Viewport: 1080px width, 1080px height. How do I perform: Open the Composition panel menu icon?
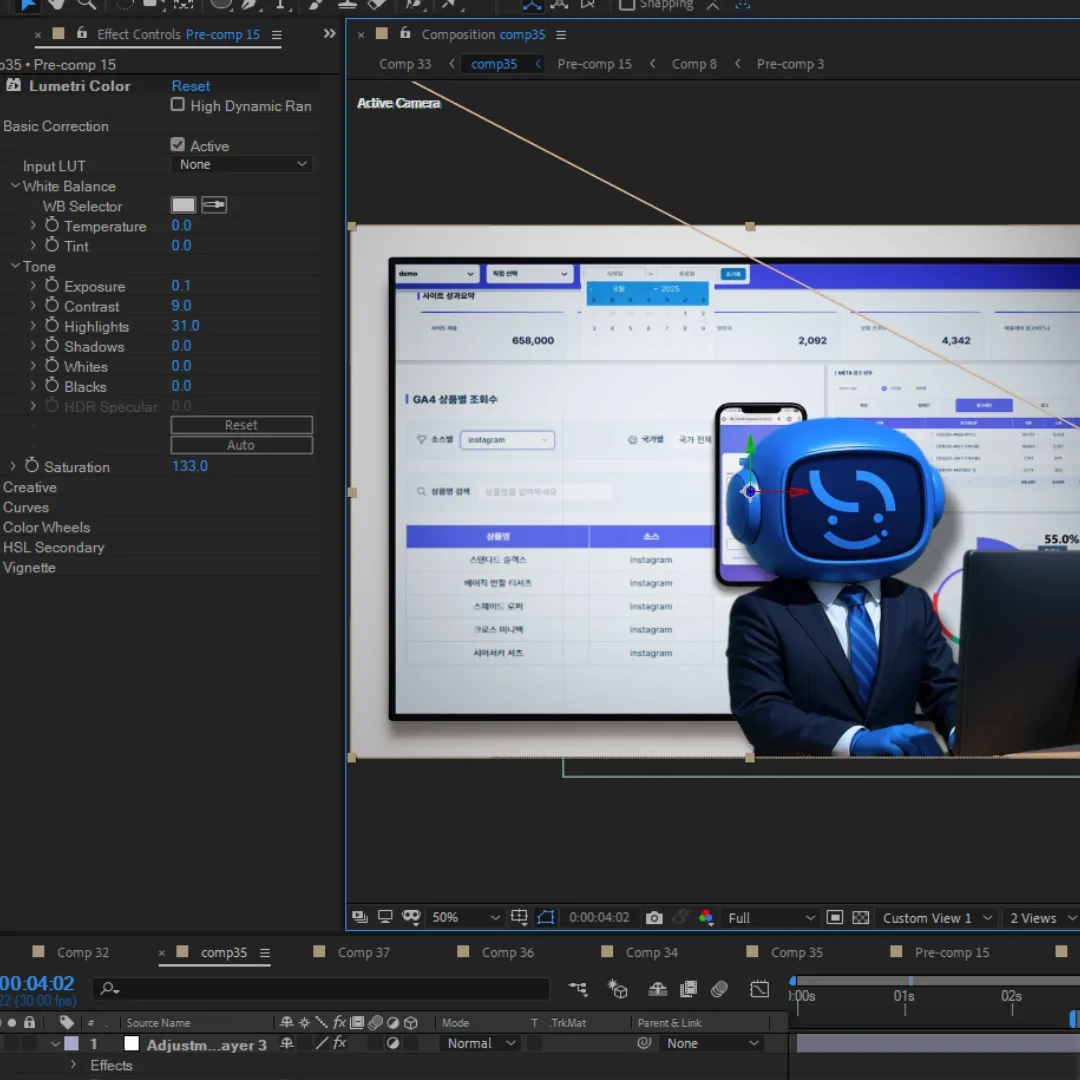561,35
